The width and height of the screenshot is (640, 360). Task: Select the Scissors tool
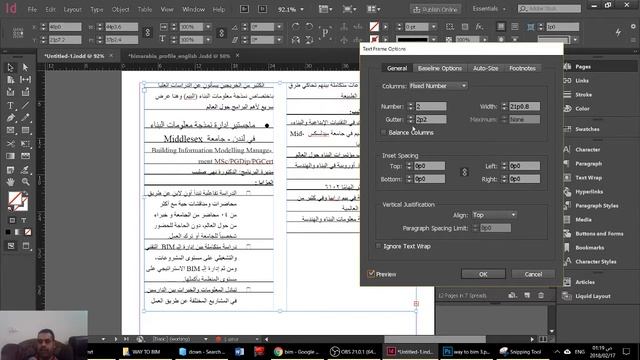pyautogui.click(x=11, y=144)
